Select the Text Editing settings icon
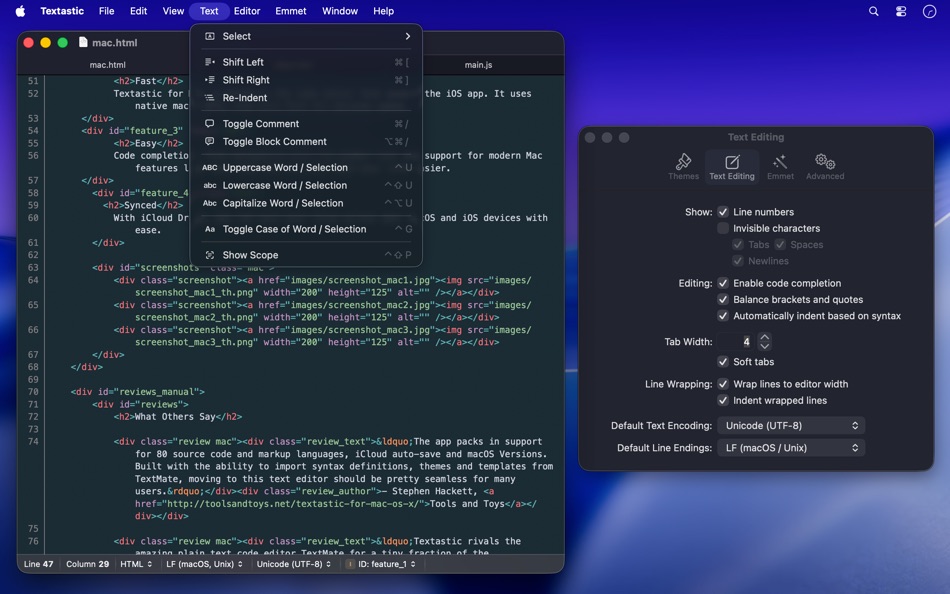Image resolution: width=950 pixels, height=594 pixels. pyautogui.click(x=731, y=165)
